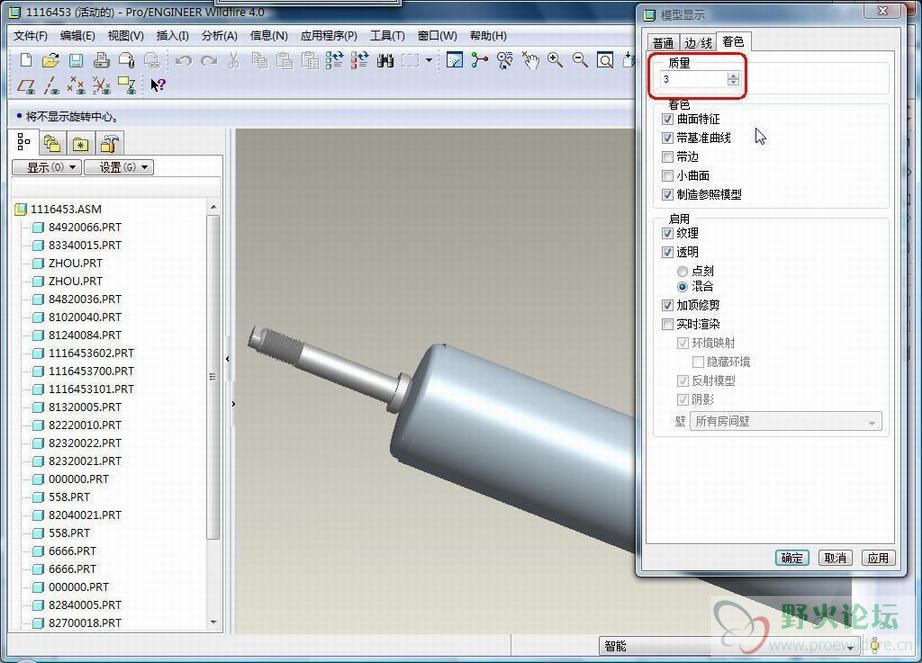Click the 确定 button
This screenshot has width=922, height=663.
click(792, 558)
